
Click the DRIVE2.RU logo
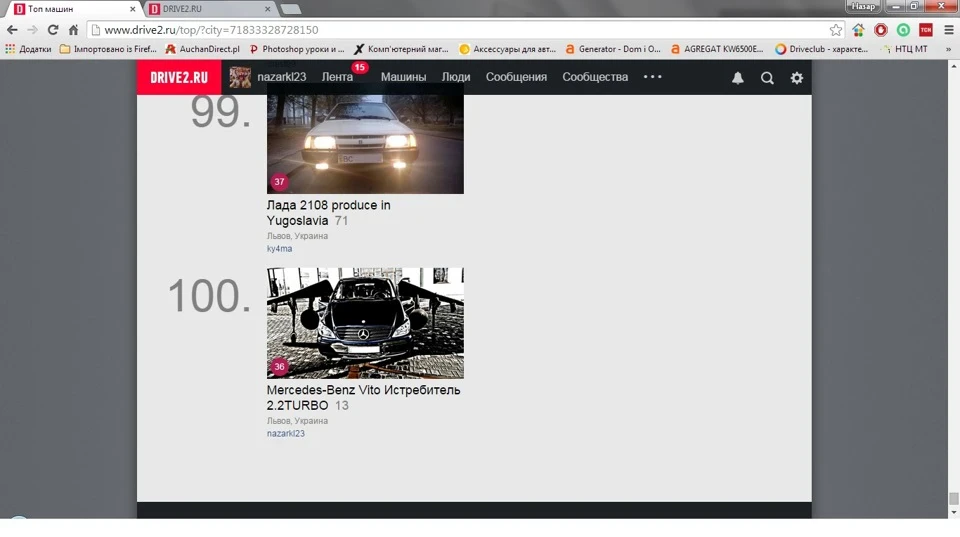pos(179,77)
